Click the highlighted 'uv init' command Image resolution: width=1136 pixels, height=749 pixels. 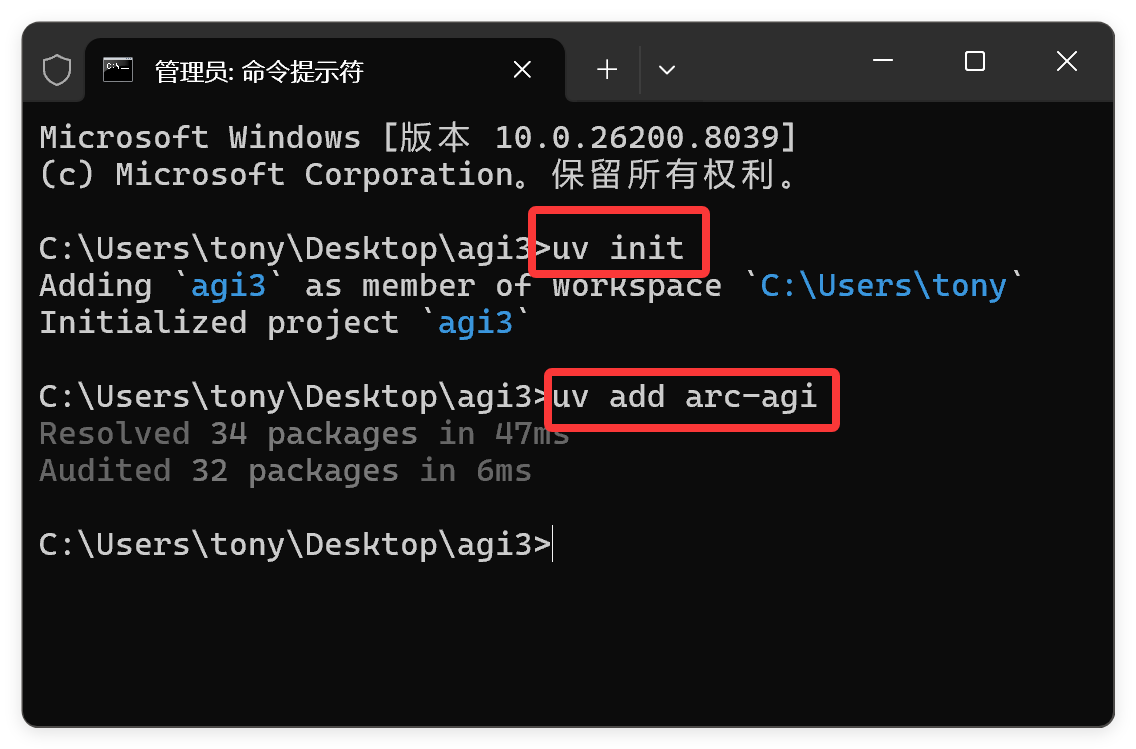[618, 248]
